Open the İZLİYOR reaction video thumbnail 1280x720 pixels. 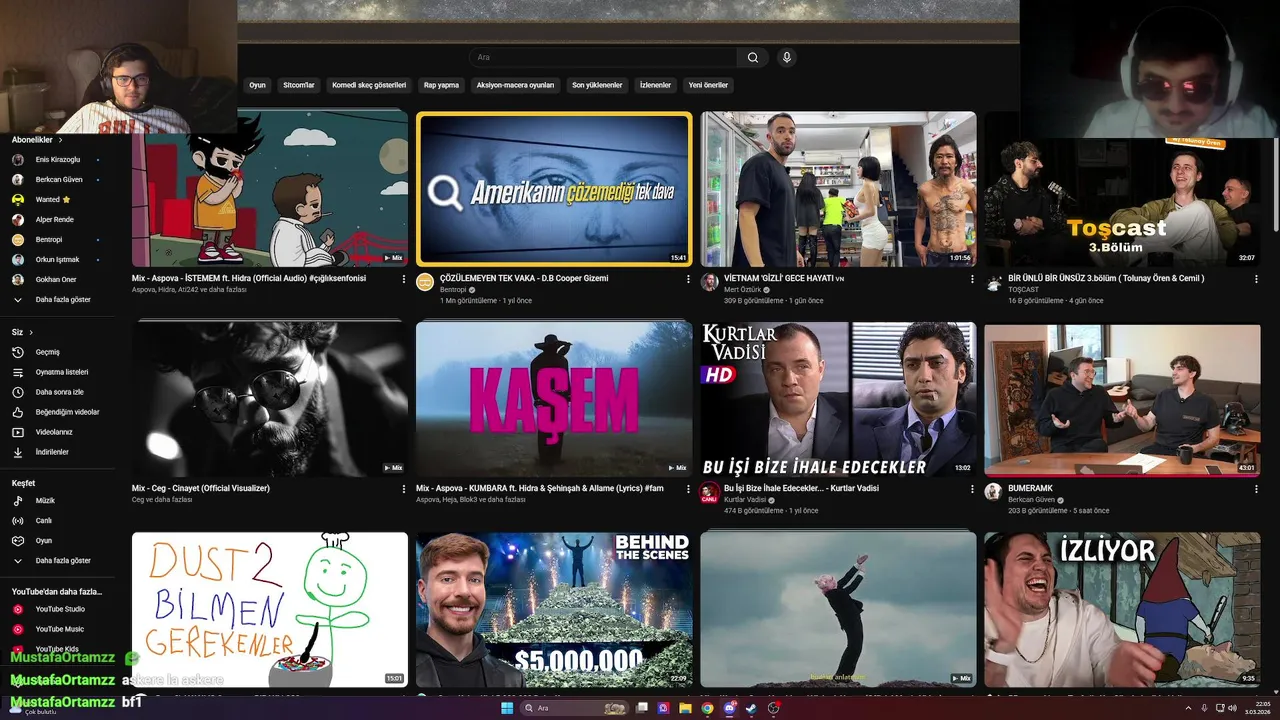[x=1122, y=609]
